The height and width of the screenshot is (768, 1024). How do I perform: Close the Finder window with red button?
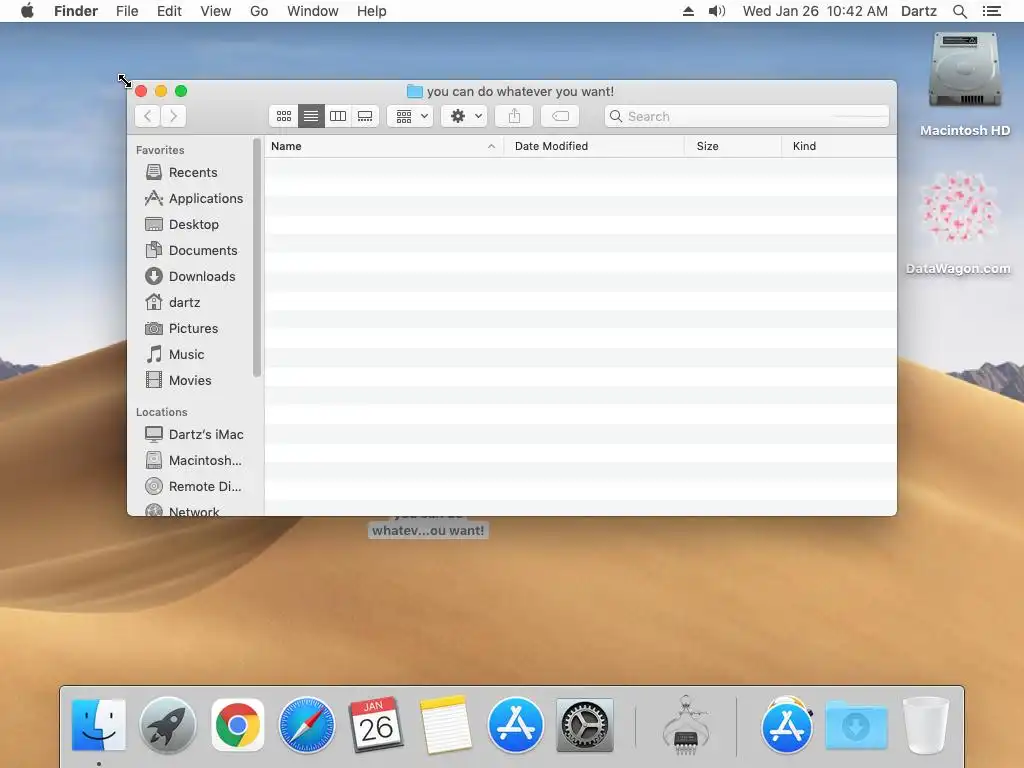point(141,91)
